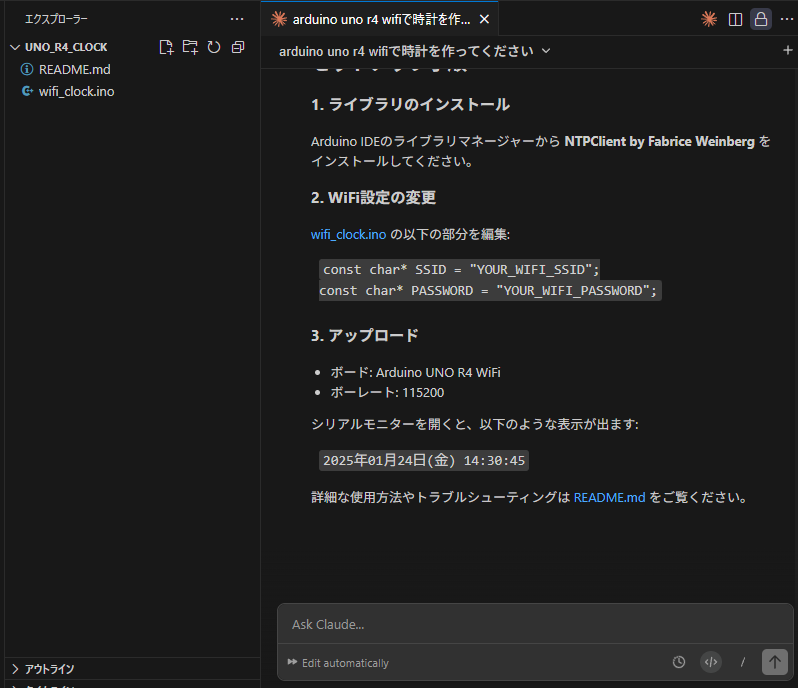Focus the Ask Claude input field

[x=534, y=624]
